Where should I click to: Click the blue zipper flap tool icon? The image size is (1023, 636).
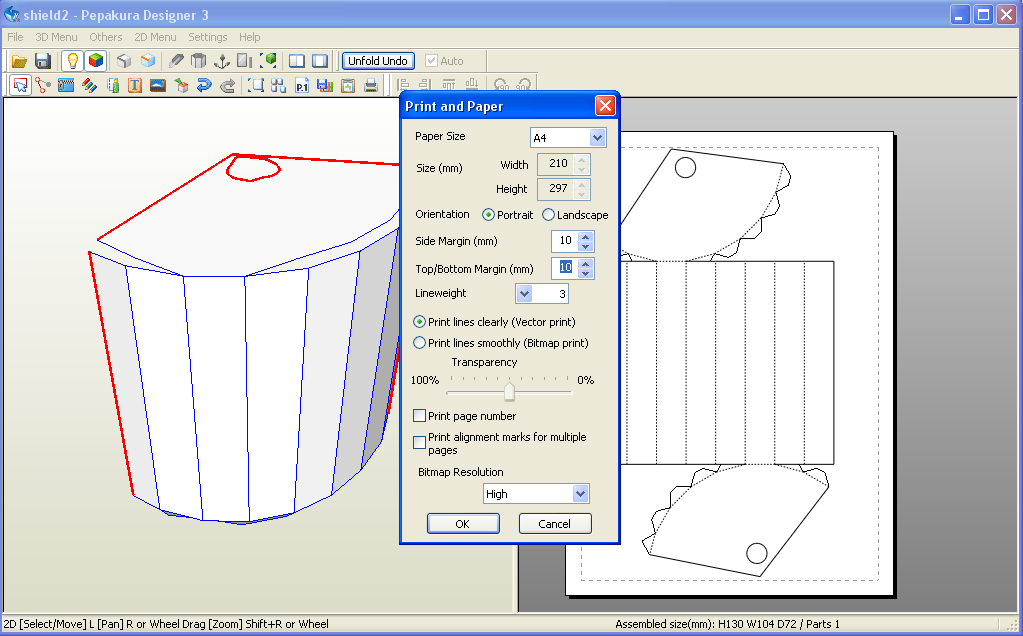coord(66,85)
